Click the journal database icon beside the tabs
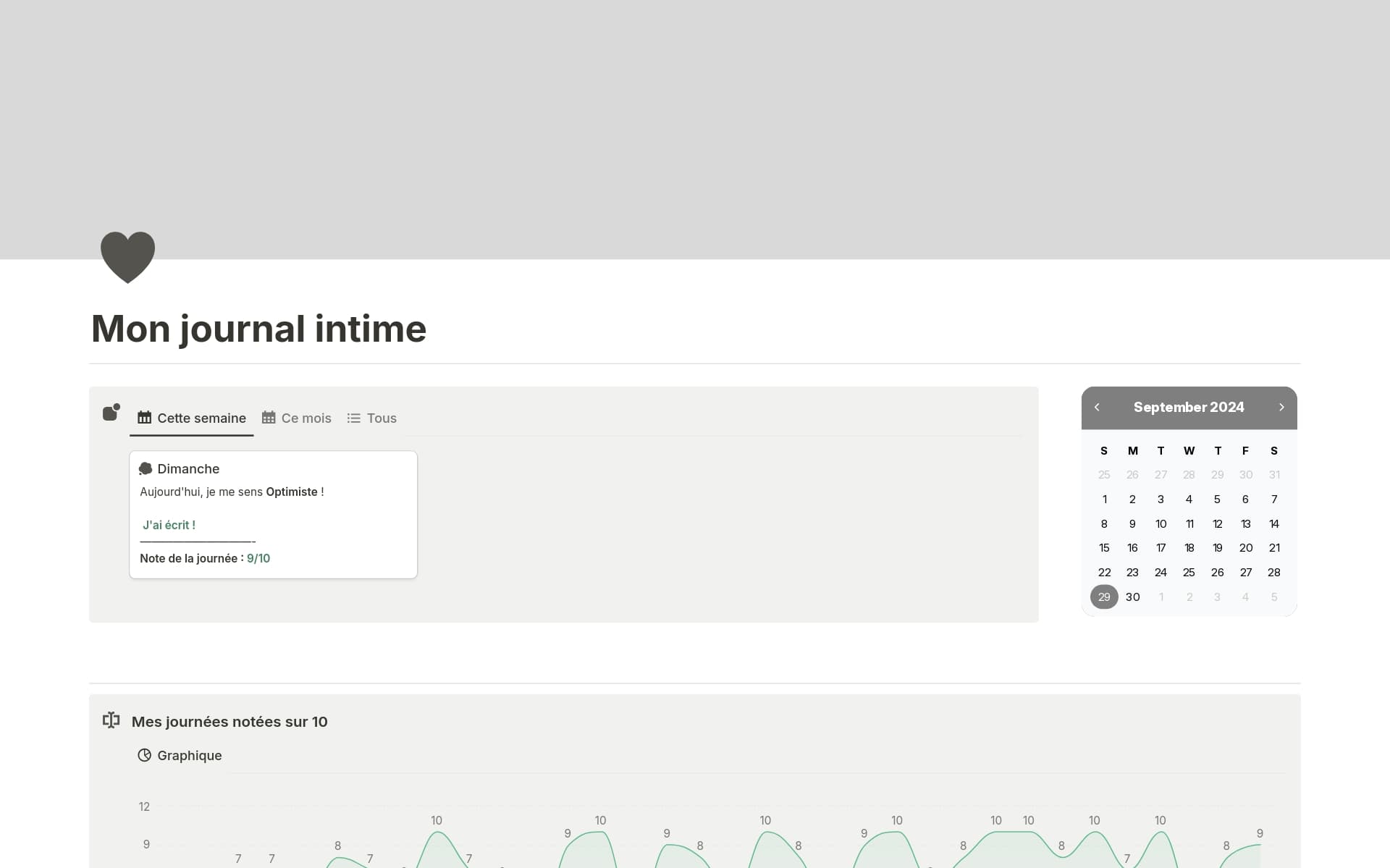 point(111,413)
